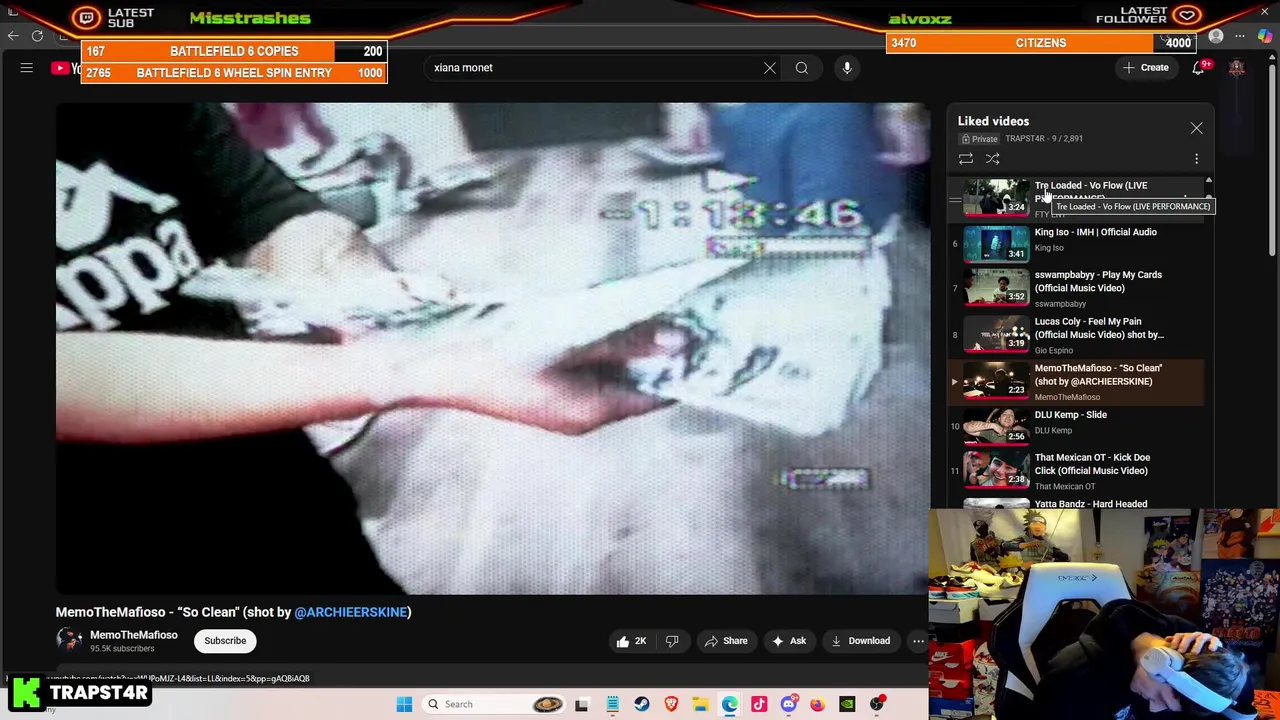Screen dimensions: 1280x720
Task: Click Lucas Coly video thumbnail
Action: click(996, 336)
